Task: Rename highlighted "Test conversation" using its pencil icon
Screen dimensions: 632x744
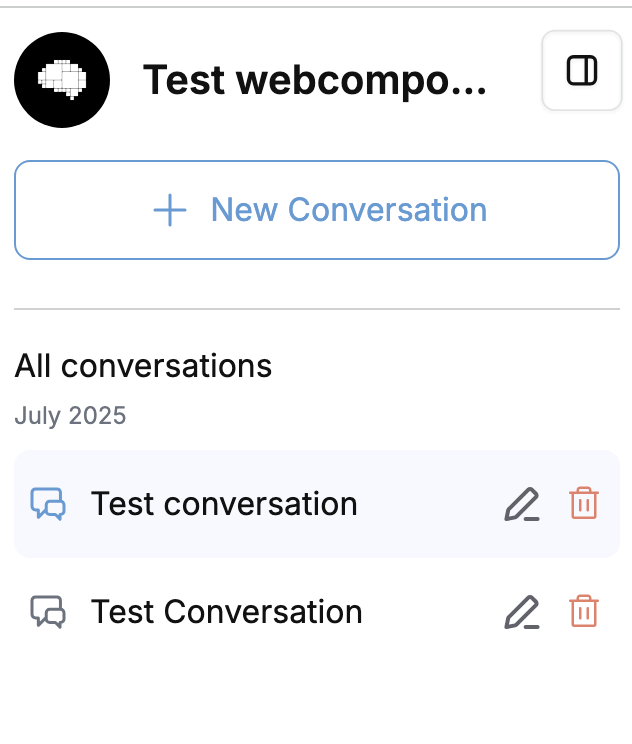Action: 521,504
